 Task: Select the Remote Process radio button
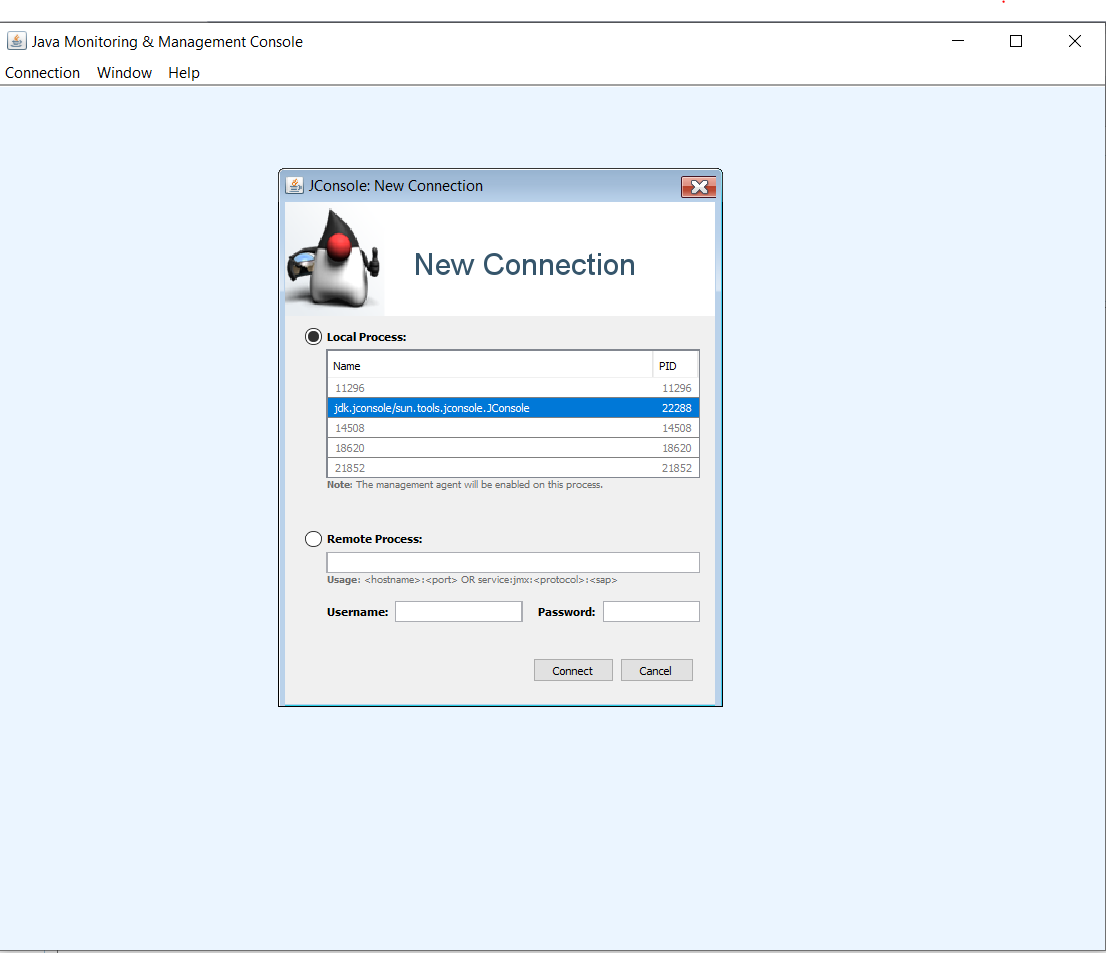click(313, 539)
